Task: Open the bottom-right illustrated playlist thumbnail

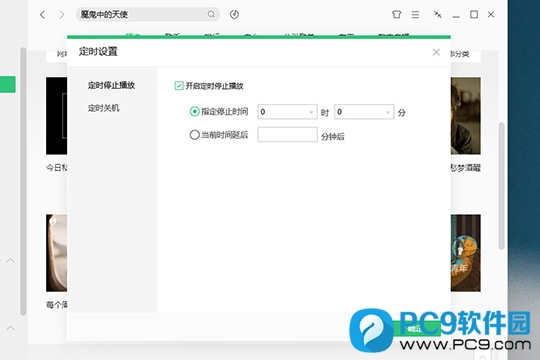Action: (x=466, y=253)
